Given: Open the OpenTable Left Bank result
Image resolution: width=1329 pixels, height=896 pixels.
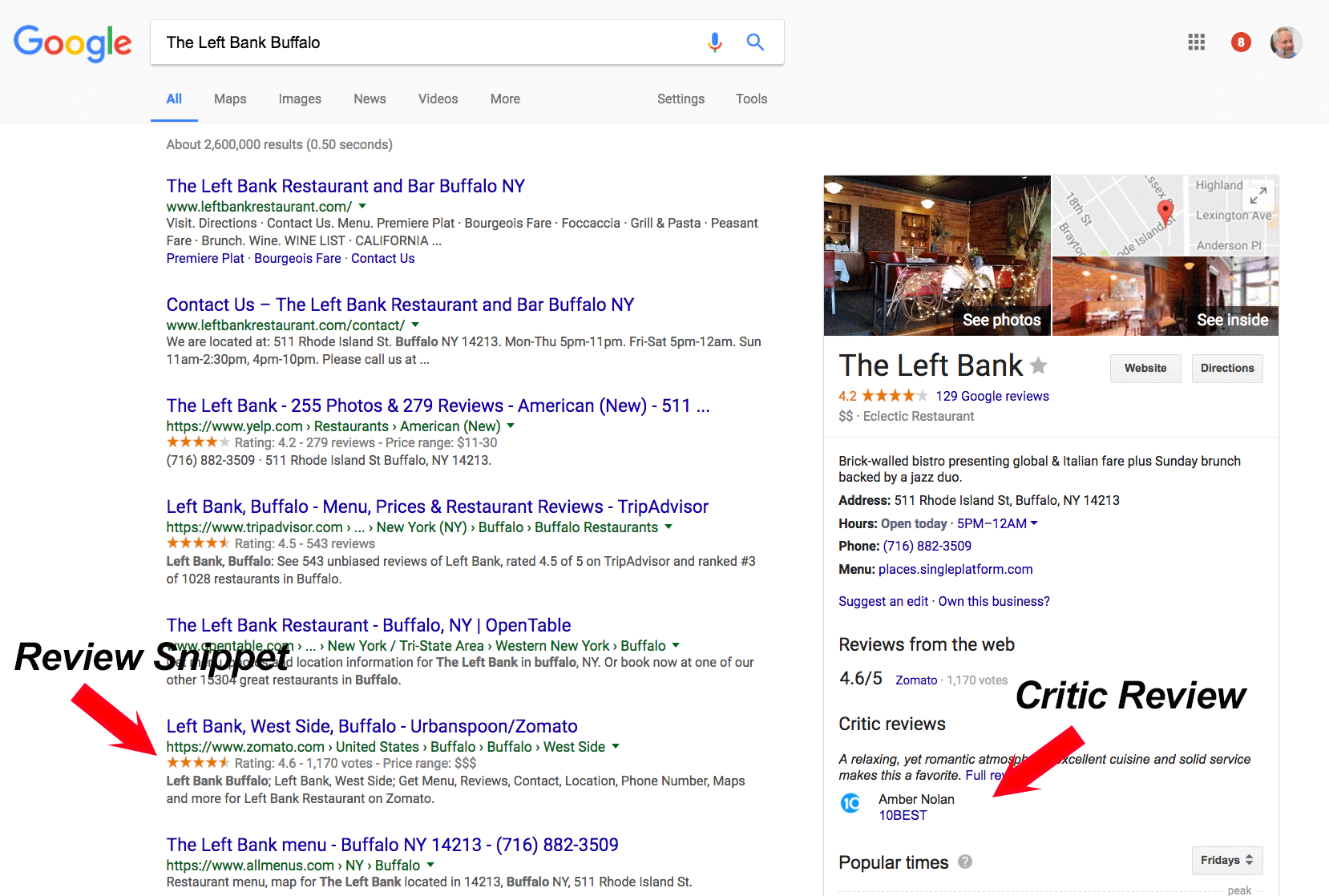Looking at the screenshot, I should tap(369, 625).
